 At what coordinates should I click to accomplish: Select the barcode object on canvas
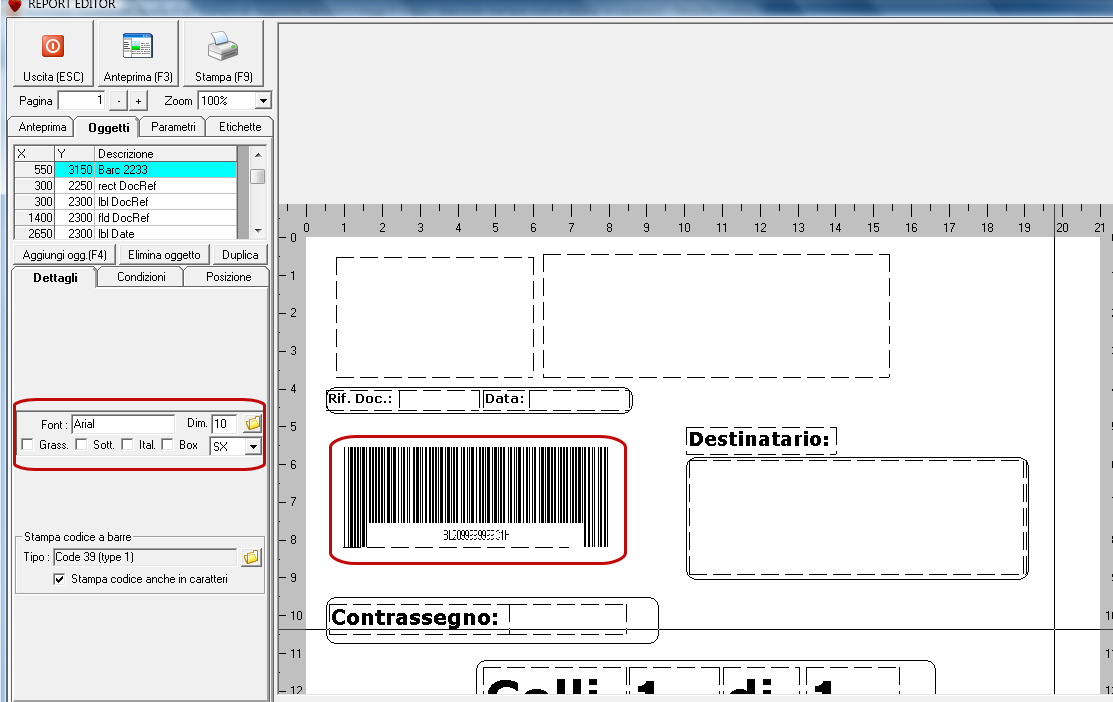click(476, 497)
